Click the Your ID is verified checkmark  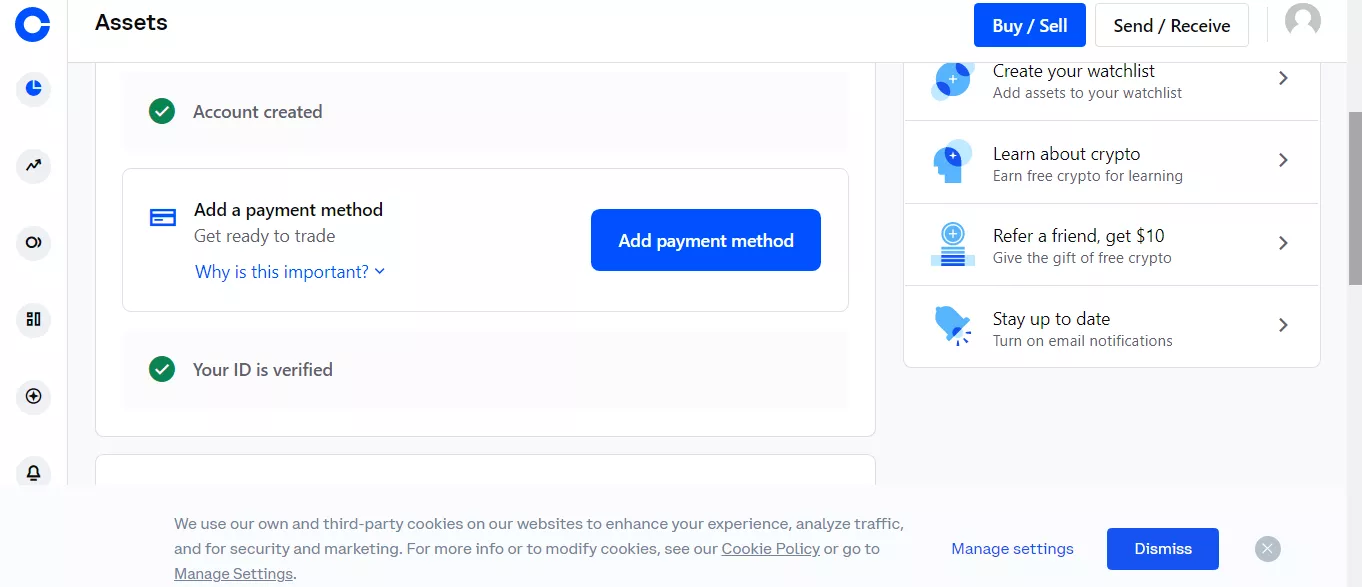click(x=161, y=369)
